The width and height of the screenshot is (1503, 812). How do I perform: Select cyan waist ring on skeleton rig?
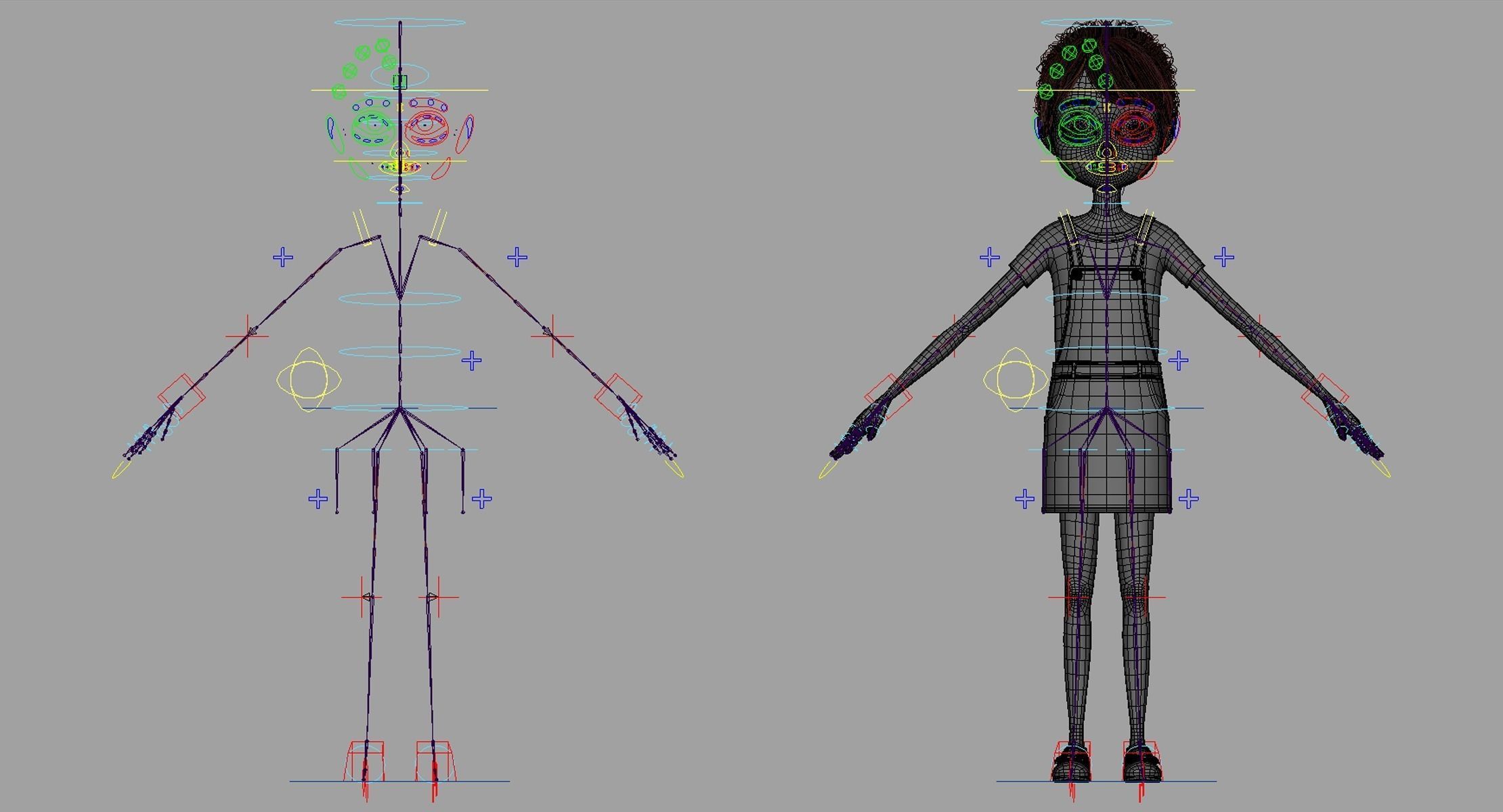[400, 352]
